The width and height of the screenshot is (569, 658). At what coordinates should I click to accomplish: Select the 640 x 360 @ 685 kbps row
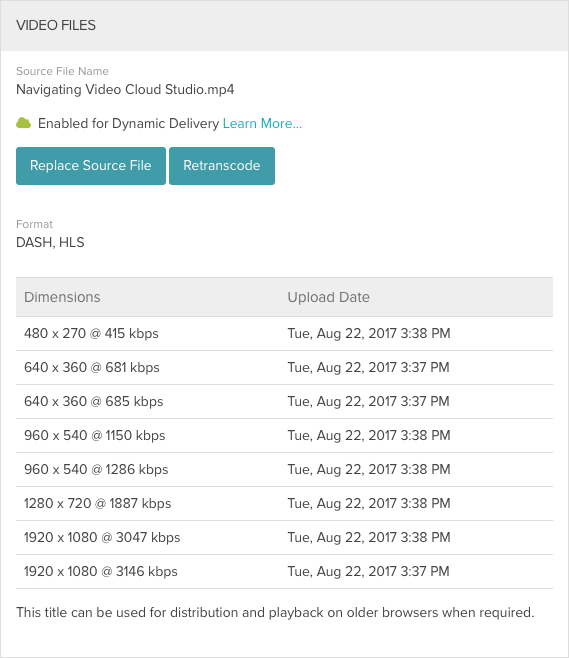[284, 402]
